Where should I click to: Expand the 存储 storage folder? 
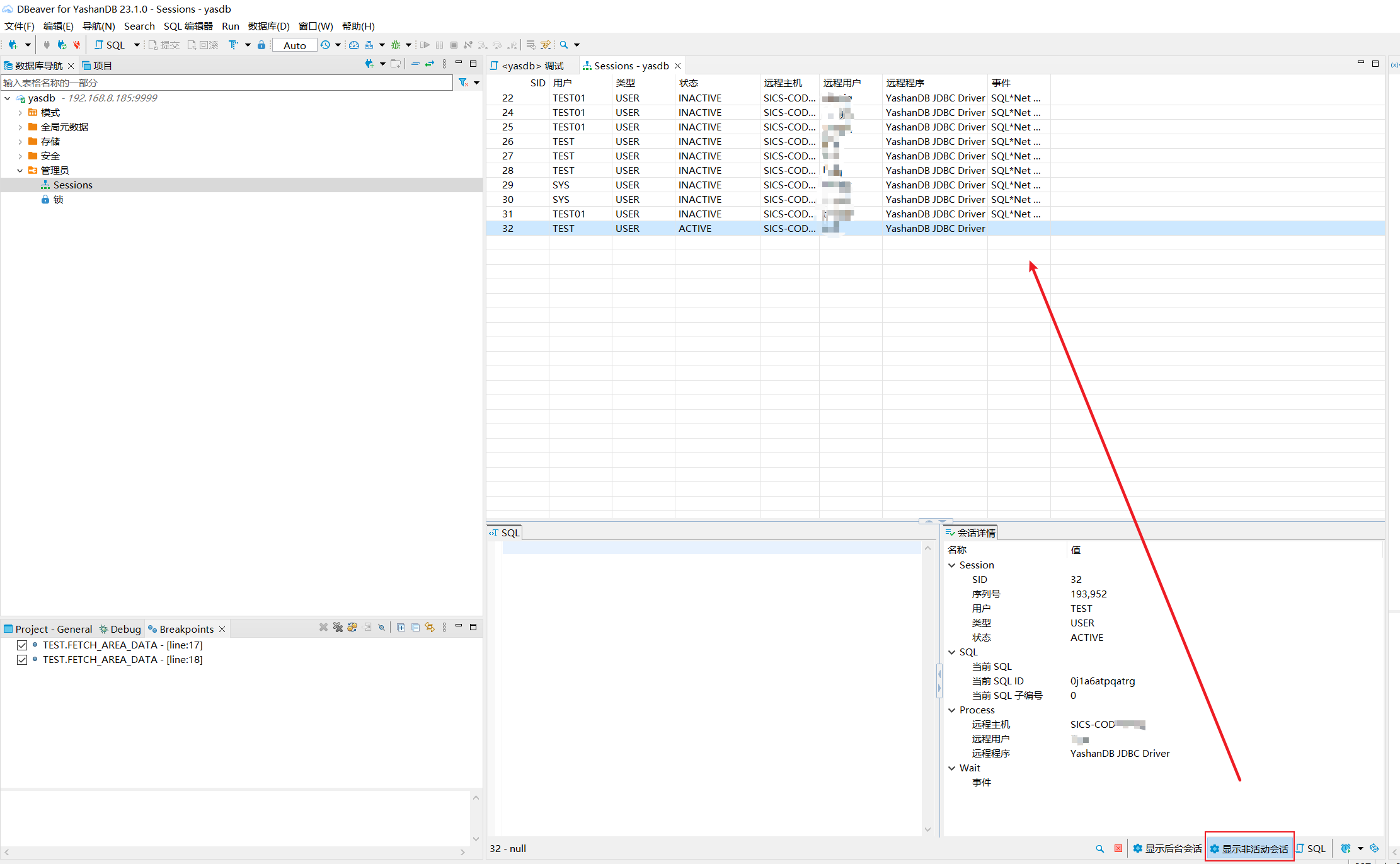coord(20,142)
